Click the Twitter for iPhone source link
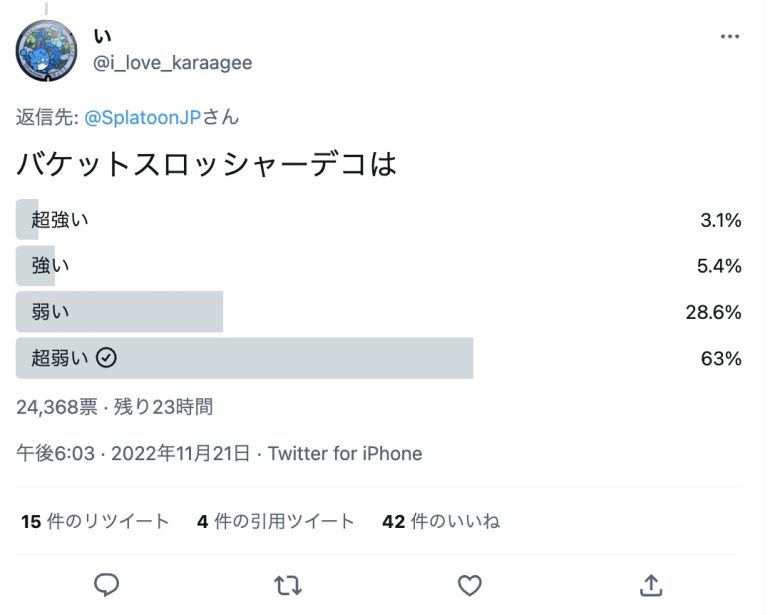 tap(345, 454)
